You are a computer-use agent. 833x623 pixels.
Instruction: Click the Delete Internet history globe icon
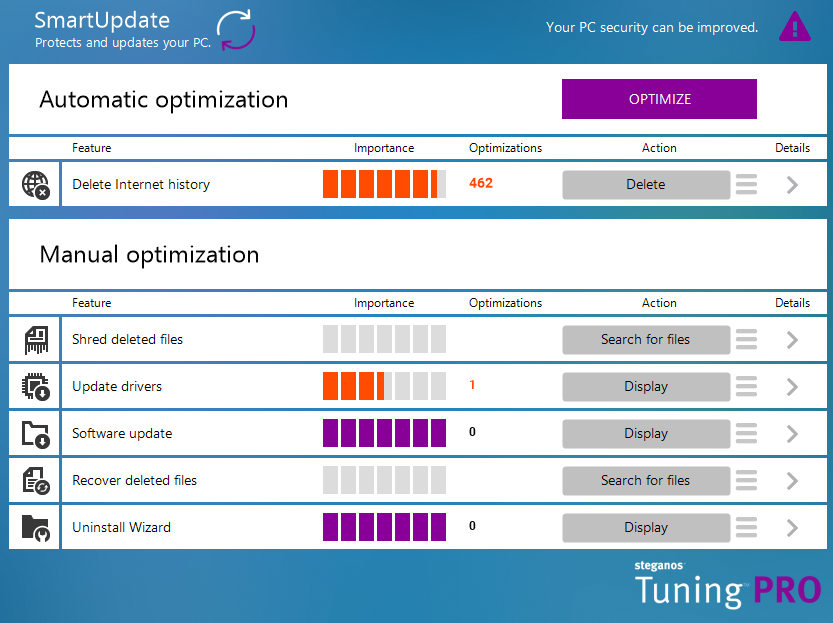tap(35, 185)
